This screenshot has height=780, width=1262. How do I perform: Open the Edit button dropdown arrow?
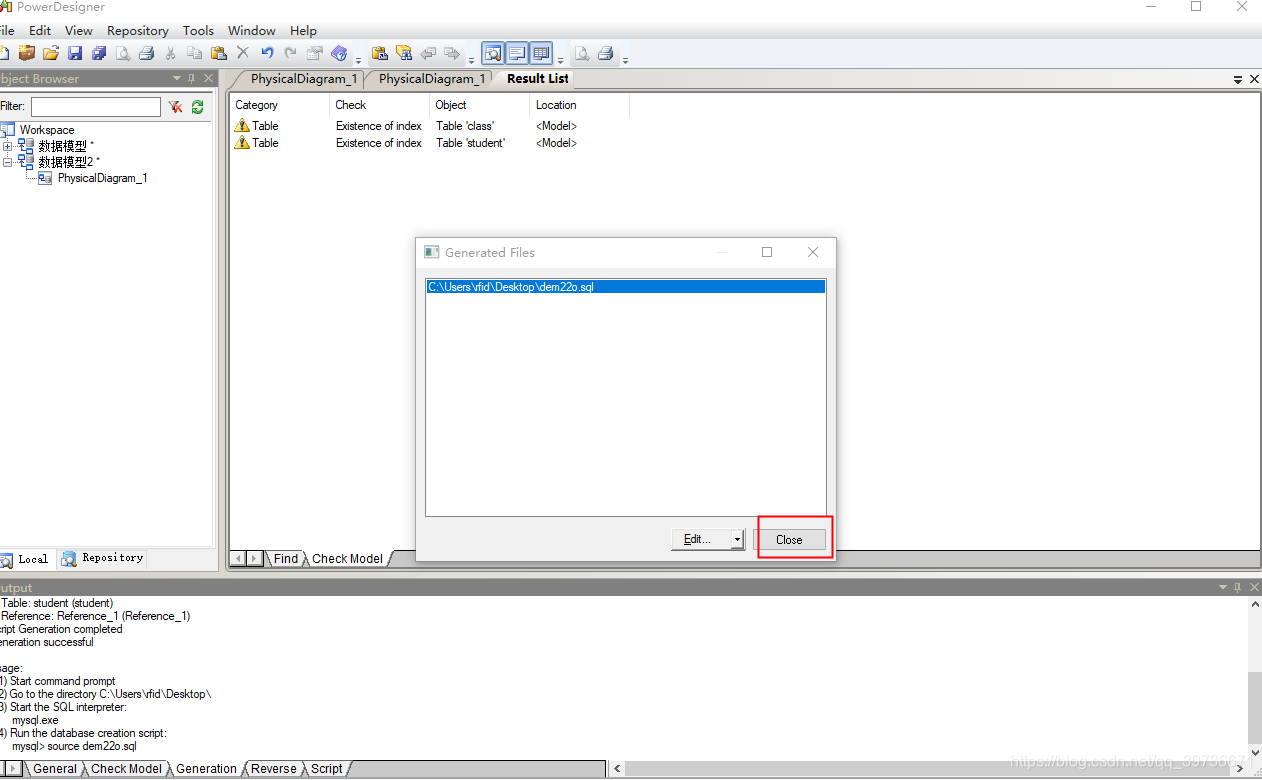pyautogui.click(x=738, y=539)
